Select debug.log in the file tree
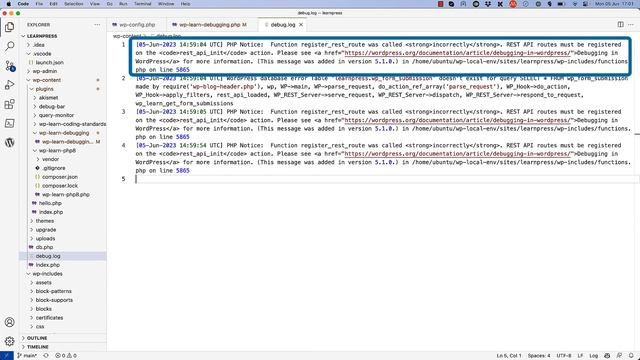The width and height of the screenshot is (640, 360). [48, 256]
